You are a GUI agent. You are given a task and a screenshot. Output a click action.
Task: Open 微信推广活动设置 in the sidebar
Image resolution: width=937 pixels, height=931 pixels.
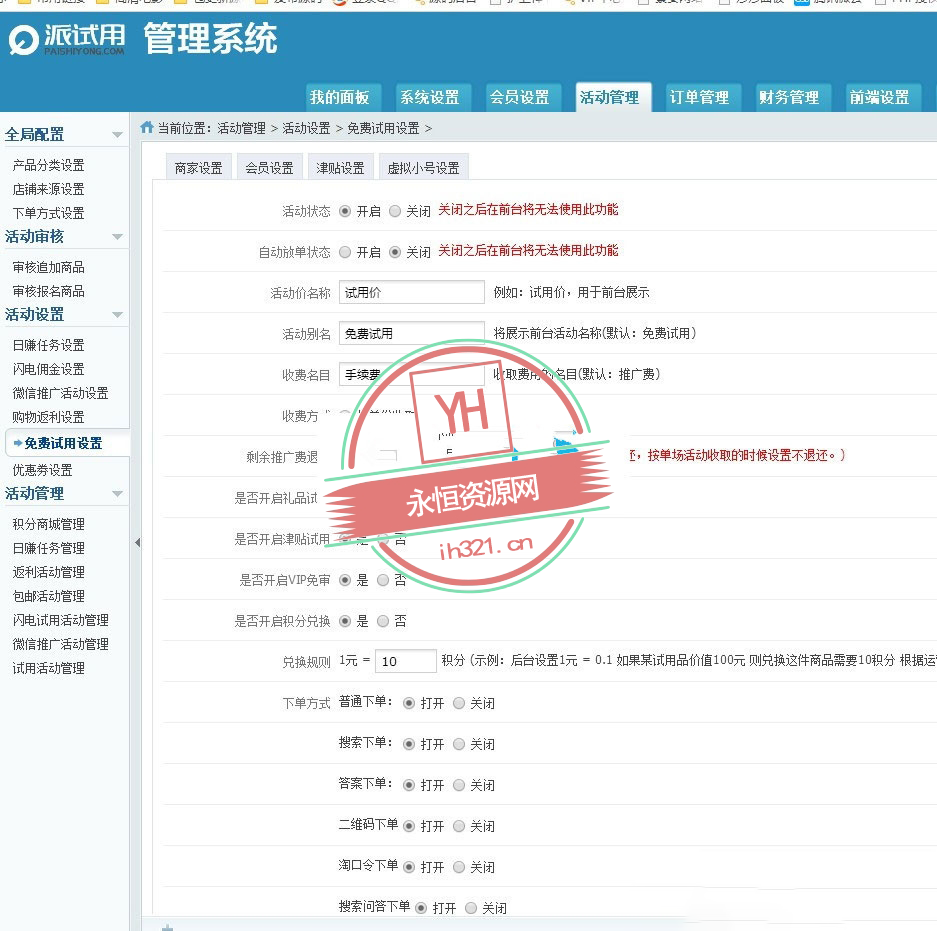pyautogui.click(x=60, y=393)
